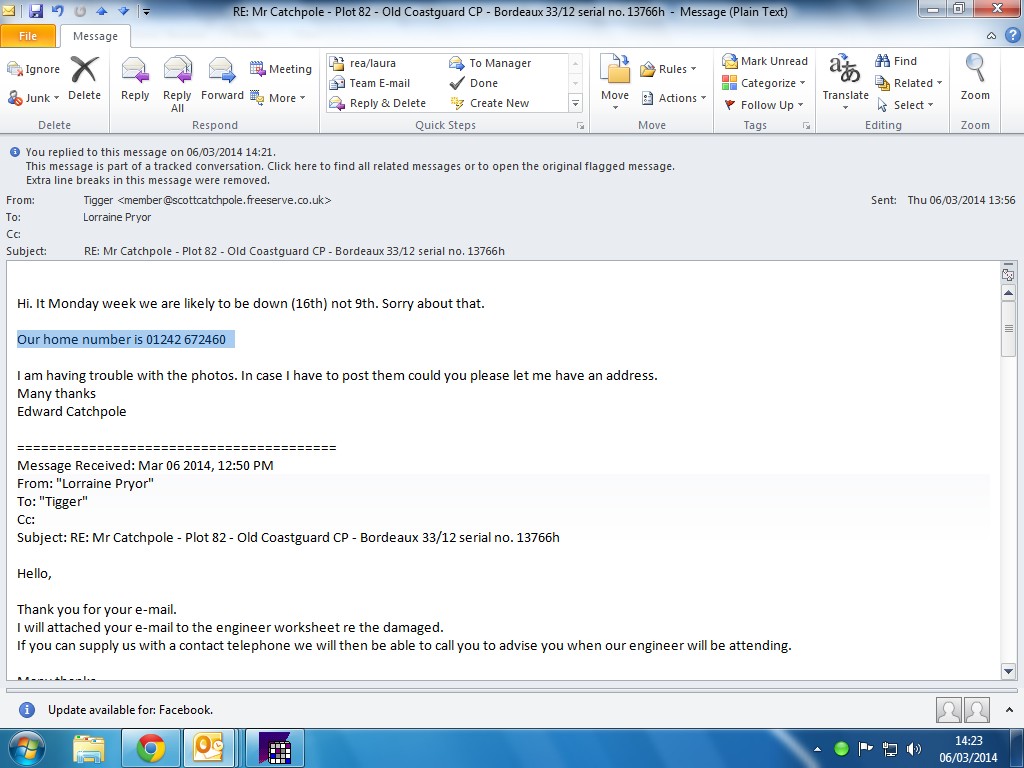
Task: Open the Windows Start menu
Action: pos(26,749)
